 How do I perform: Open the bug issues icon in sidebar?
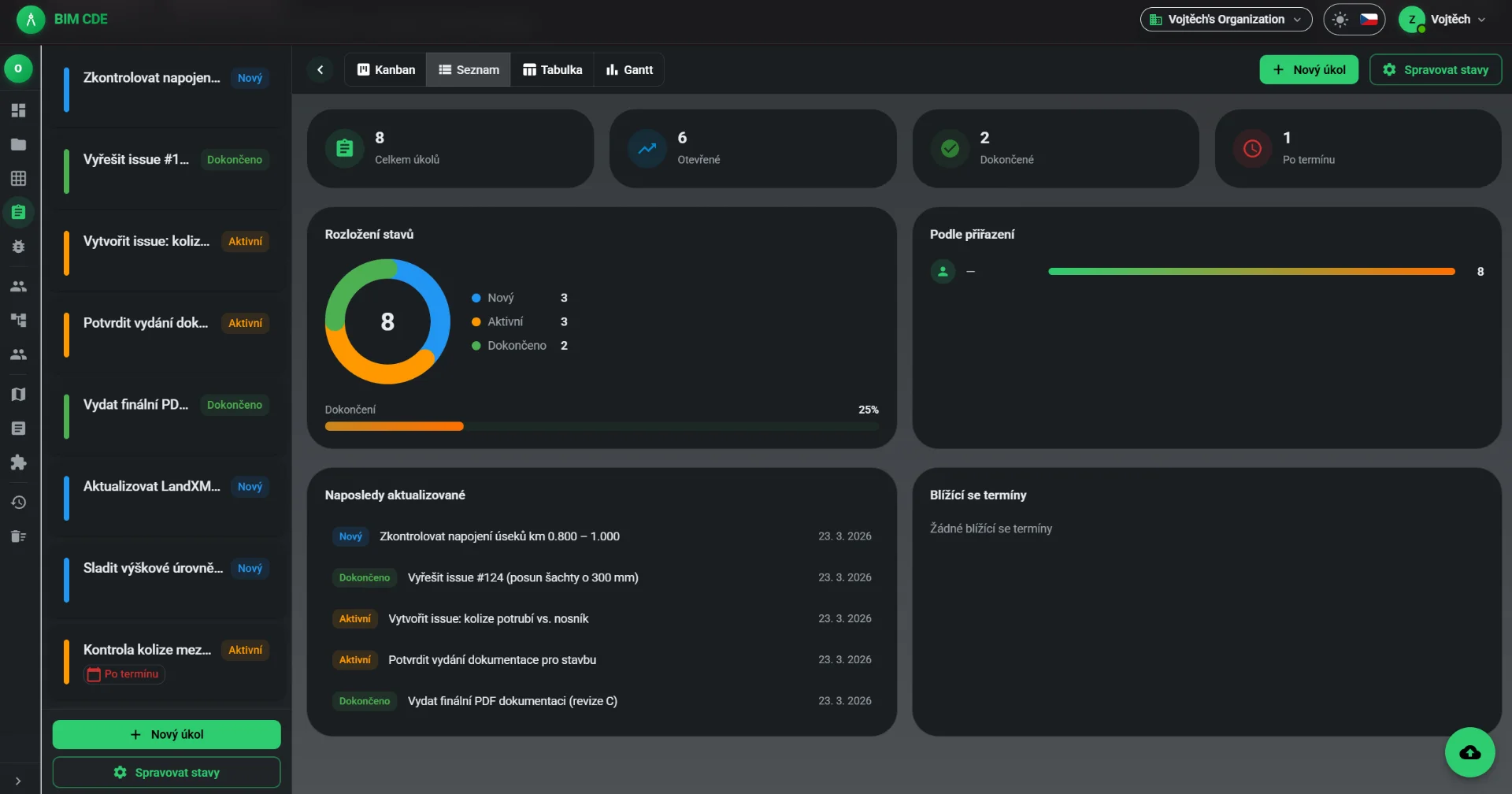(x=18, y=247)
